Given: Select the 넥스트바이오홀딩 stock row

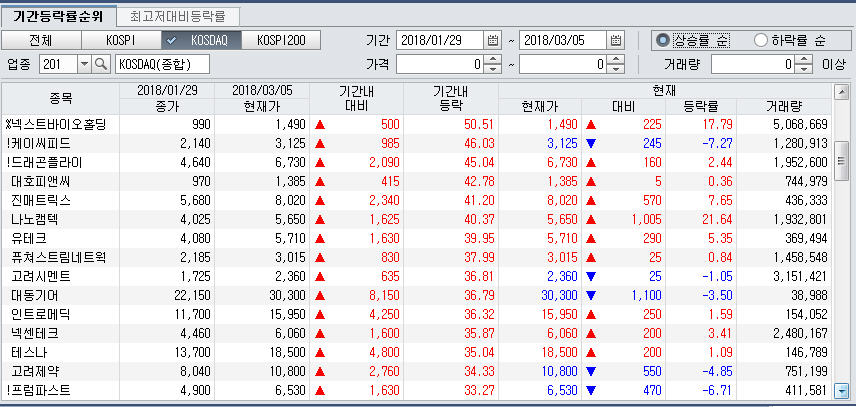Looking at the screenshot, I should point(417,124).
